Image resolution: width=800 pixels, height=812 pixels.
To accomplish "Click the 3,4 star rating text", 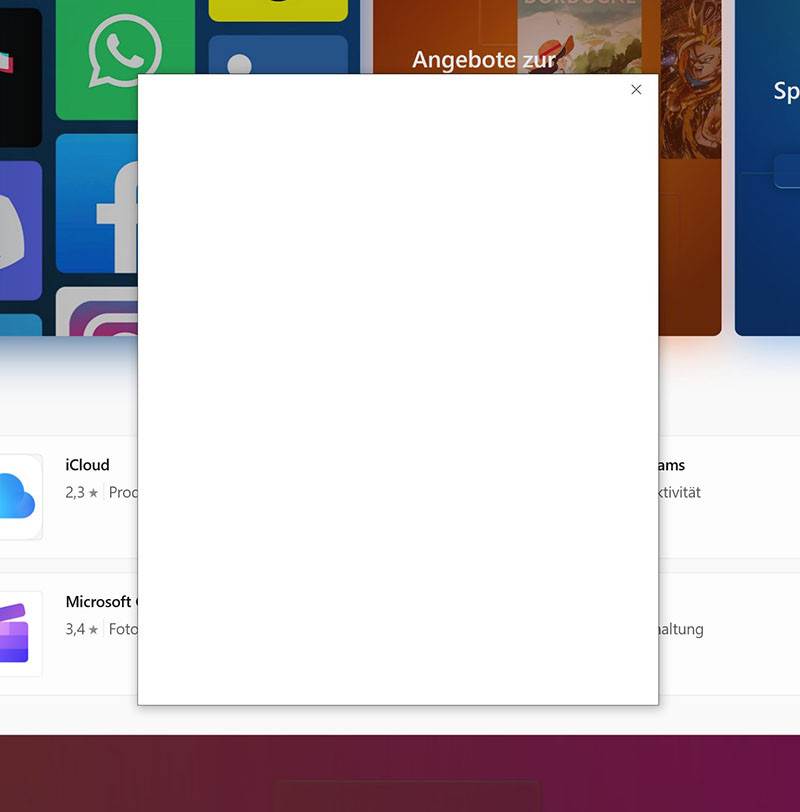I will click(x=81, y=629).
